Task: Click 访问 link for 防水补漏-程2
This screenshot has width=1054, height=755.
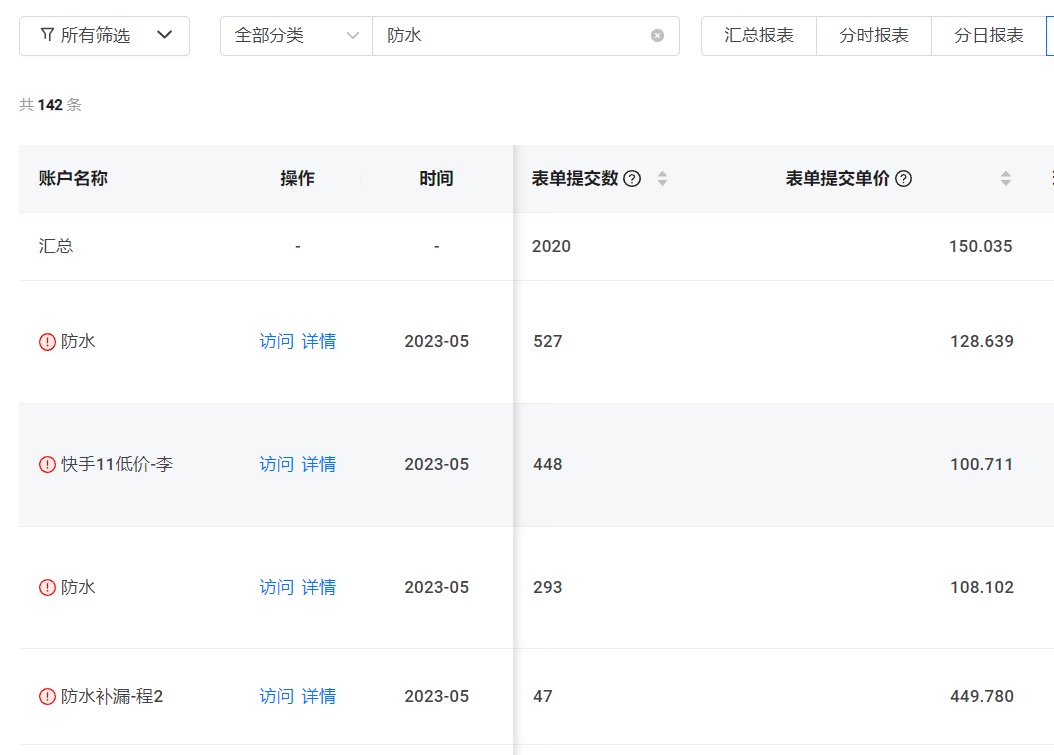Action: point(276,696)
